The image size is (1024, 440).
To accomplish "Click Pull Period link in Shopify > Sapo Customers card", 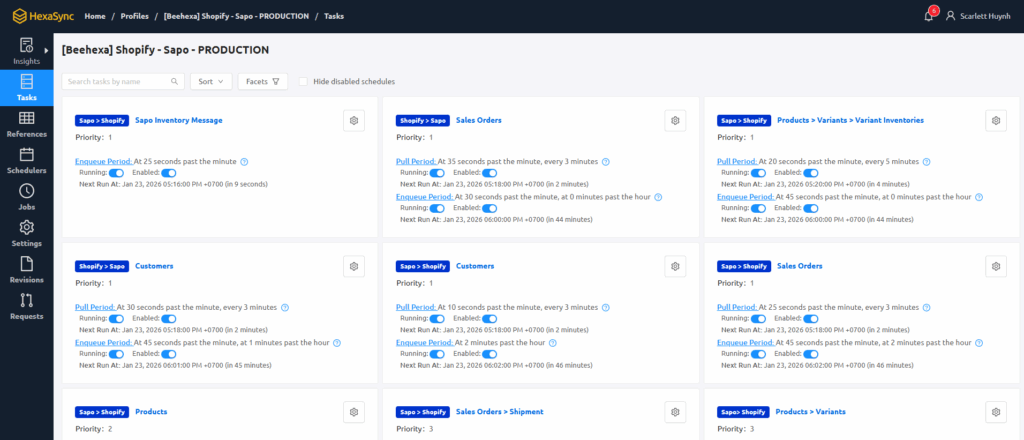I will coord(95,307).
